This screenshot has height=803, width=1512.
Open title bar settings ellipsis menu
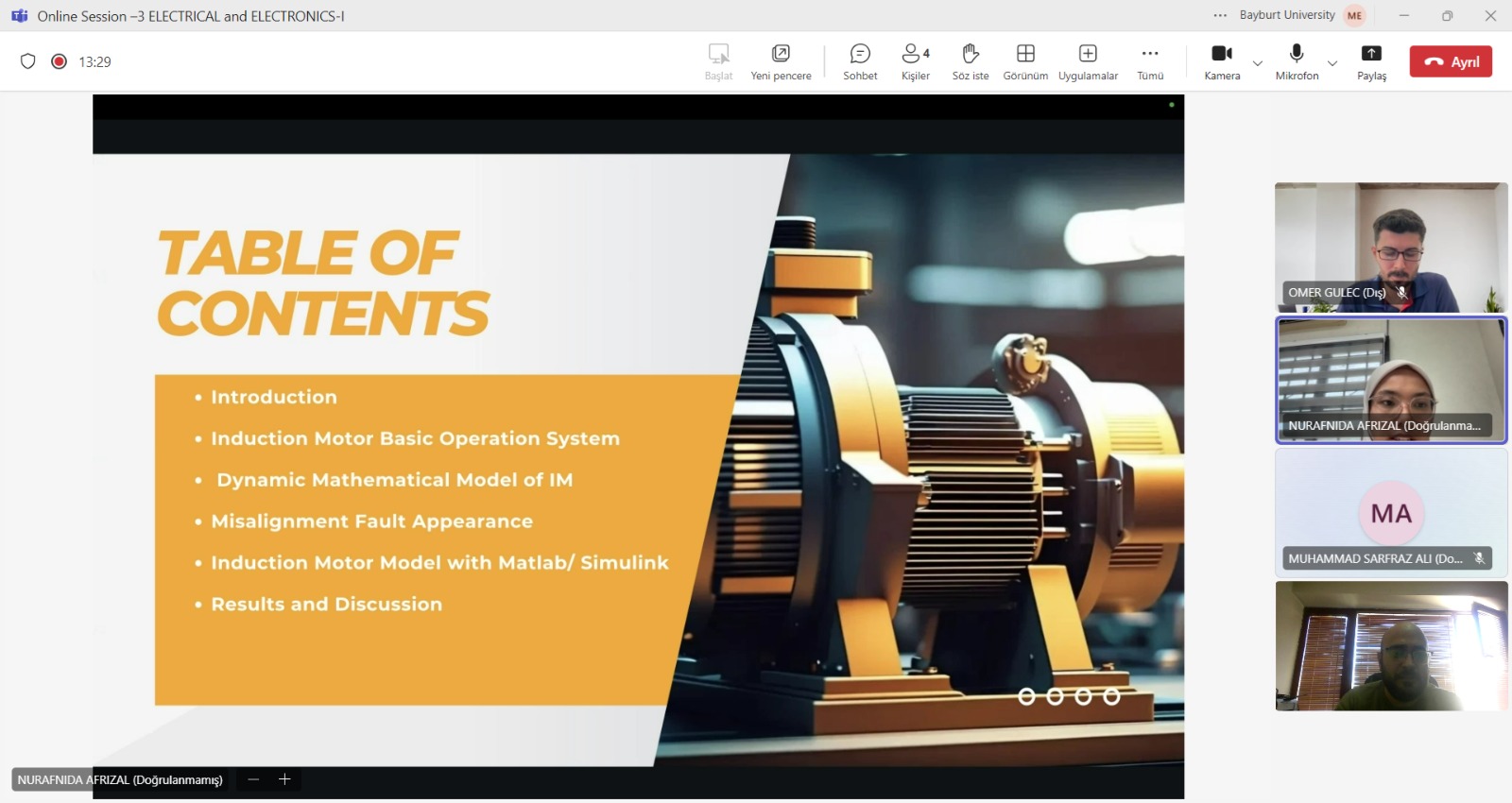tap(1220, 15)
